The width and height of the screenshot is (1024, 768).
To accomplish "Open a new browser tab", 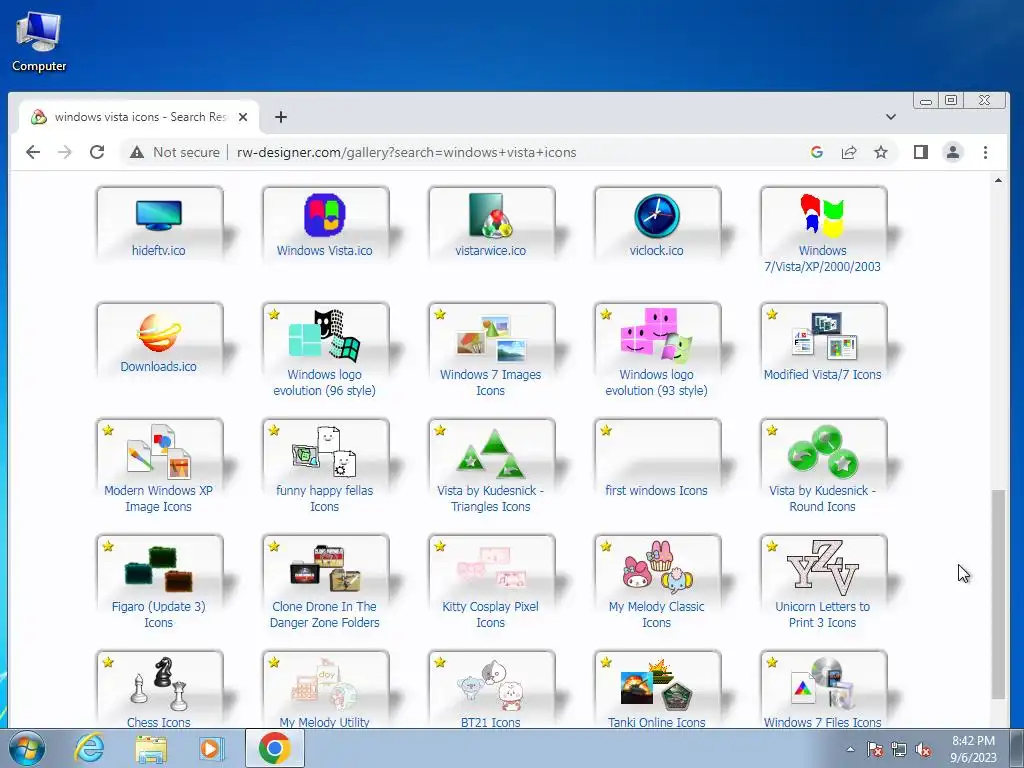I will click(281, 117).
